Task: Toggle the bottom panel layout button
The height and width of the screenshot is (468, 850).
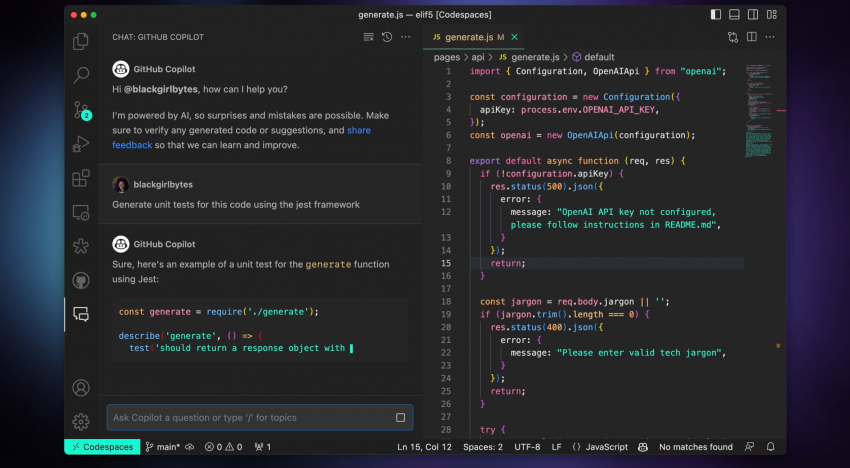Action: coord(734,15)
